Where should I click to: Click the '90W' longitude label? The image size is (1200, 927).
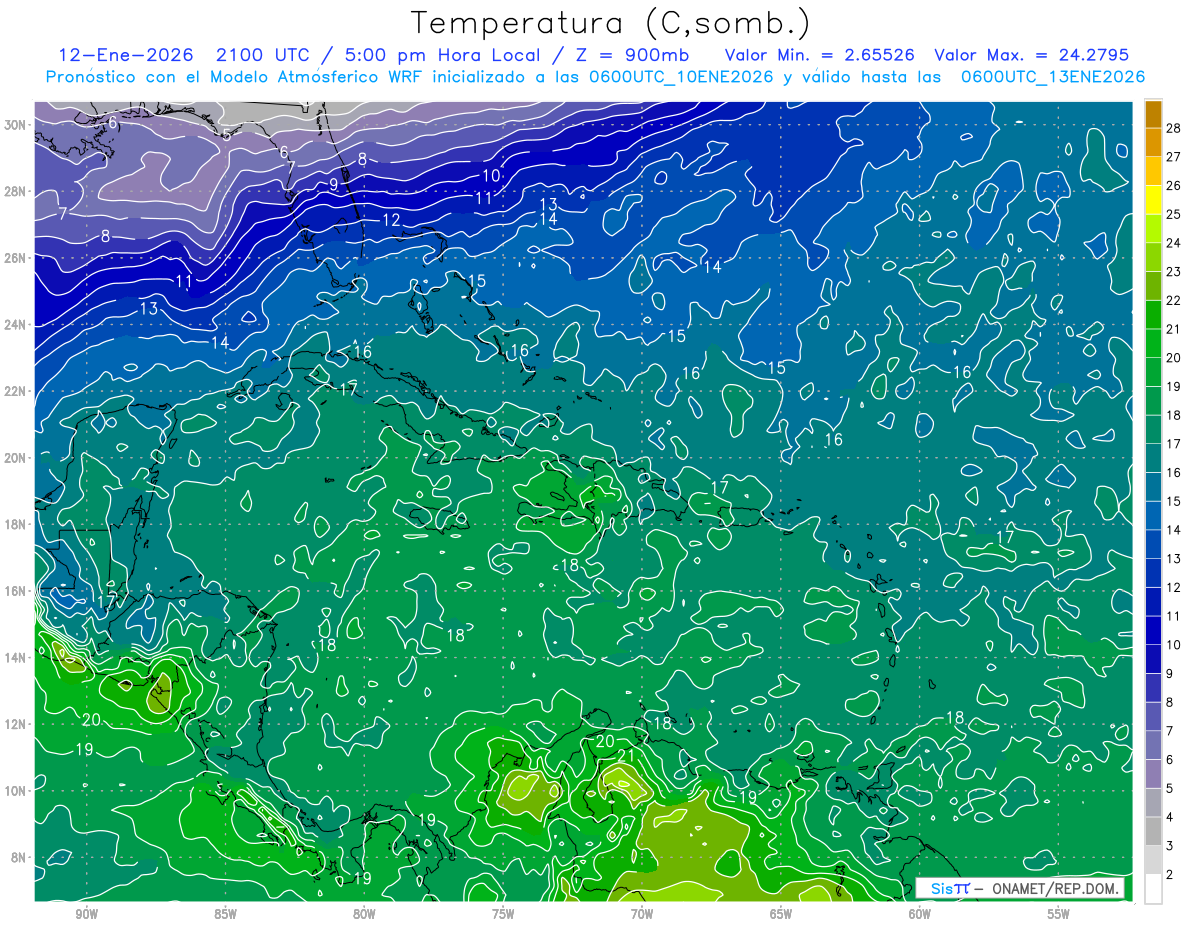[86, 914]
